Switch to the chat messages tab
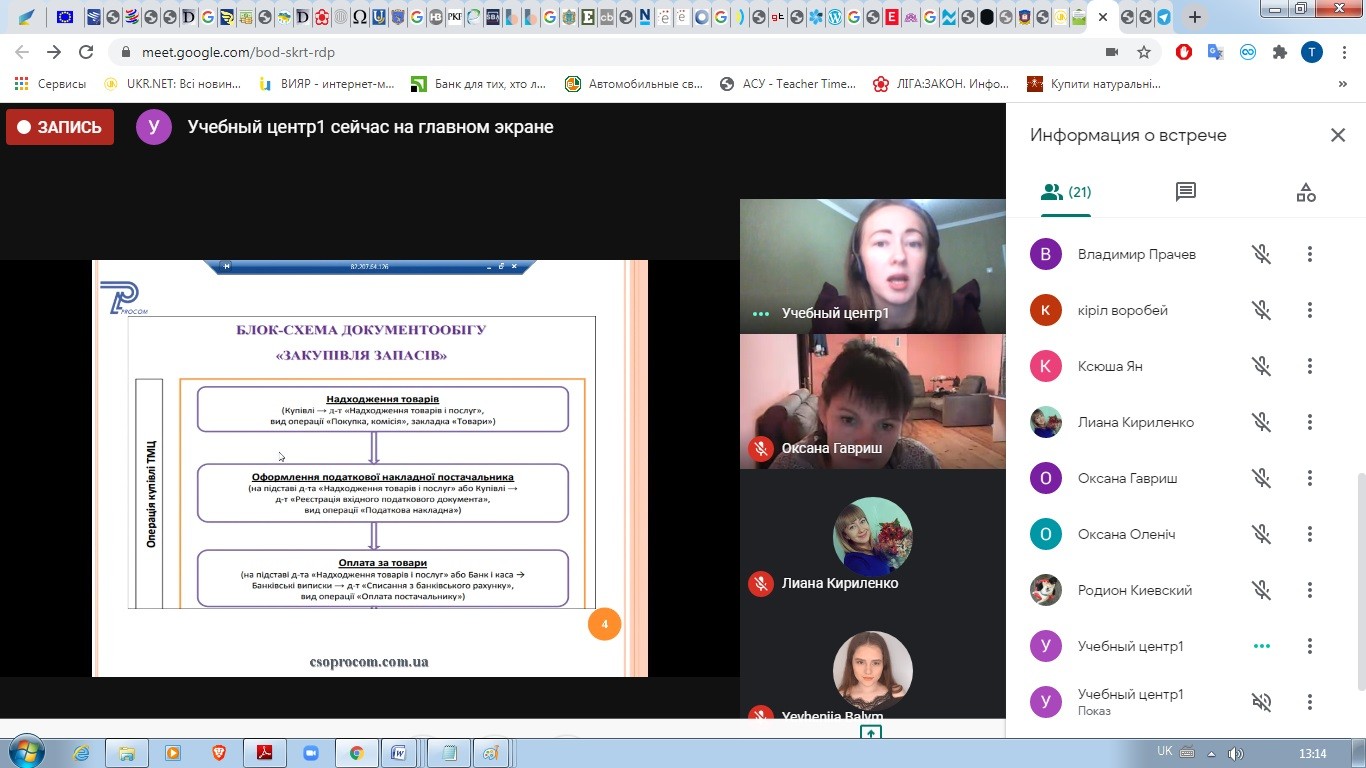Image resolution: width=1366 pixels, height=768 pixels. pos(1186,192)
